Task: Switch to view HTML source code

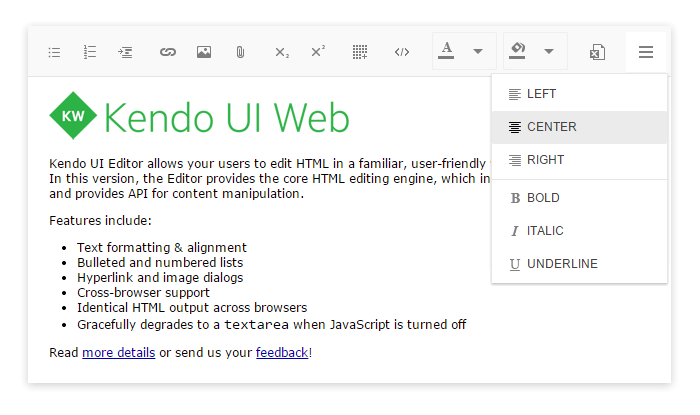Action: (x=402, y=52)
